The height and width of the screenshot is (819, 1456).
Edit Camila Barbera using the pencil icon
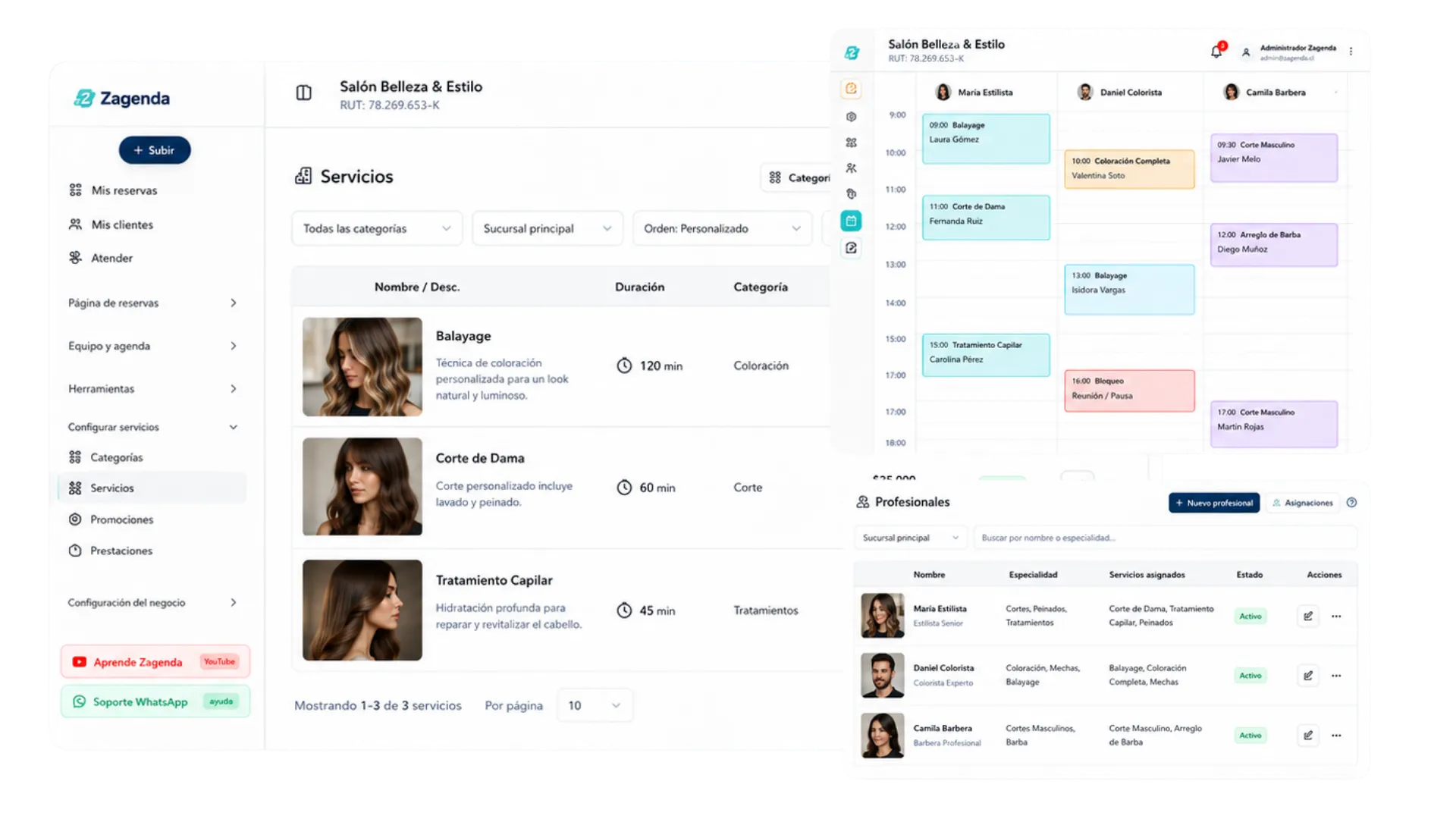click(x=1308, y=736)
